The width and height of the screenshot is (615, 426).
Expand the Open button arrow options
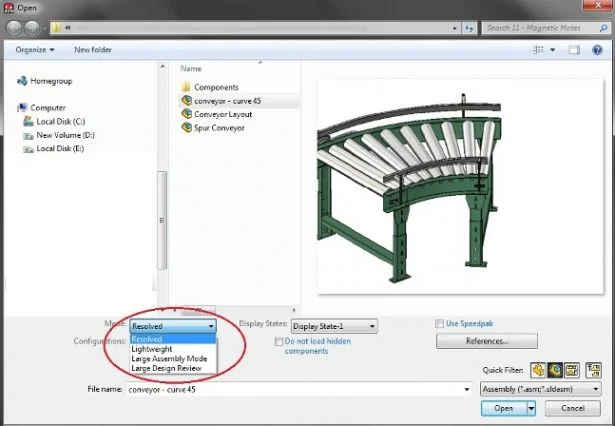pos(532,408)
